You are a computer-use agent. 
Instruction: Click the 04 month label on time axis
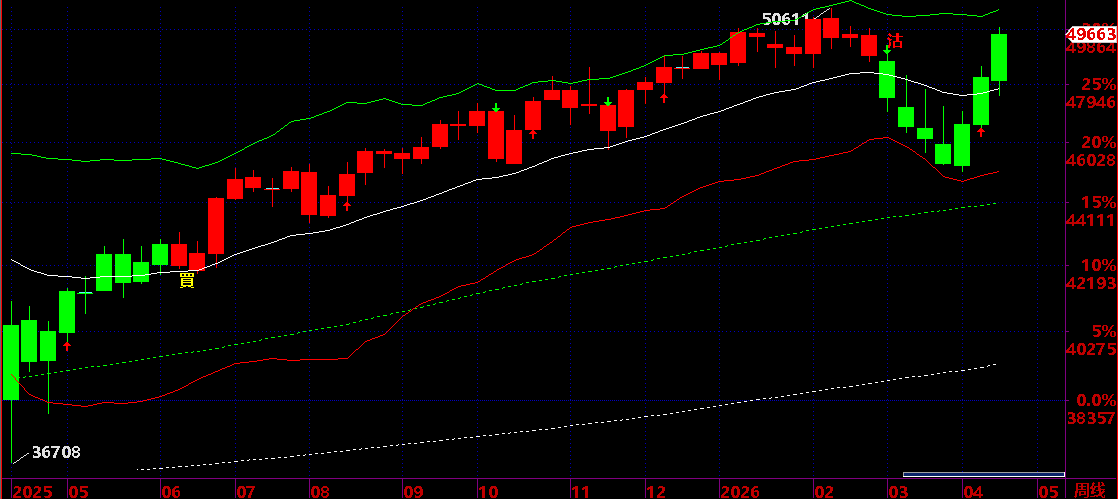pos(973,491)
